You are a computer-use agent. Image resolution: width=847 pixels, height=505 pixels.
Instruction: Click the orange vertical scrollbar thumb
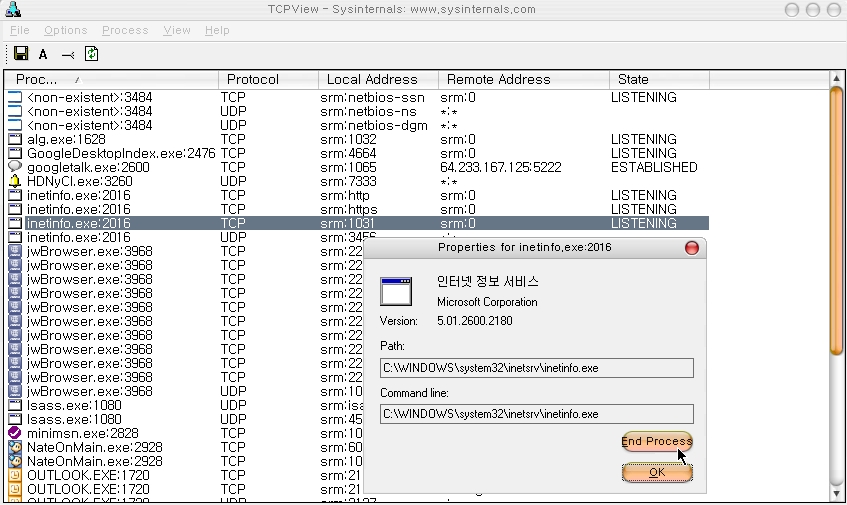(x=836, y=220)
